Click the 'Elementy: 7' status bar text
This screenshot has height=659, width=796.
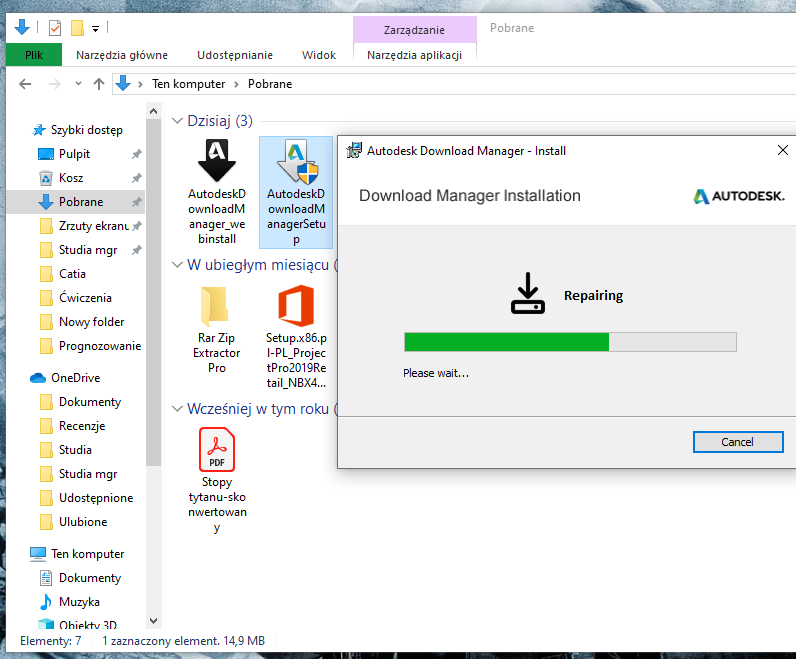[50, 641]
